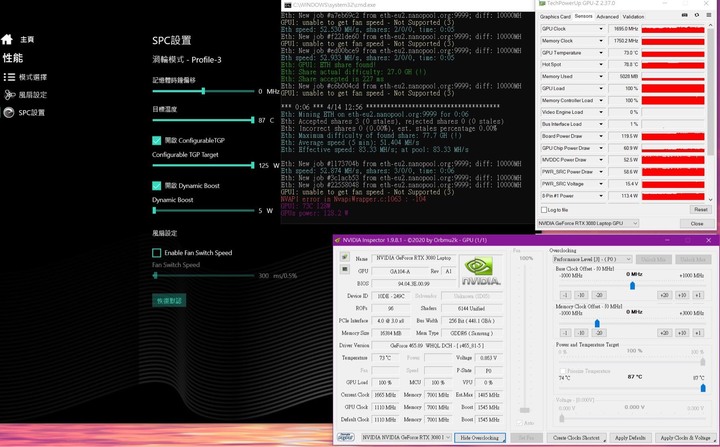
Task: Click Apply Defaults button
Action: [630, 438]
